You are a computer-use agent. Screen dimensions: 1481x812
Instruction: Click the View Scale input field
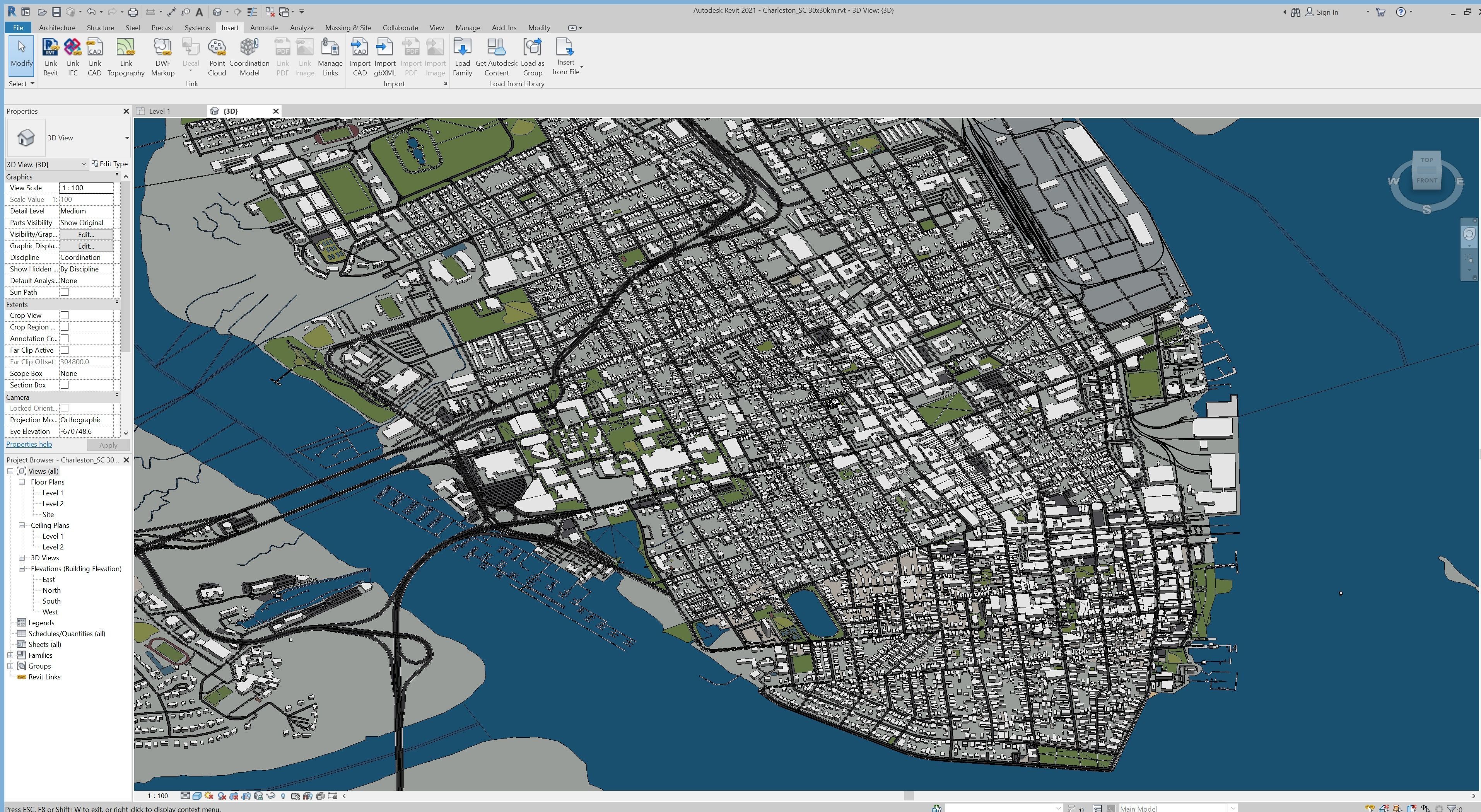pyautogui.click(x=86, y=188)
